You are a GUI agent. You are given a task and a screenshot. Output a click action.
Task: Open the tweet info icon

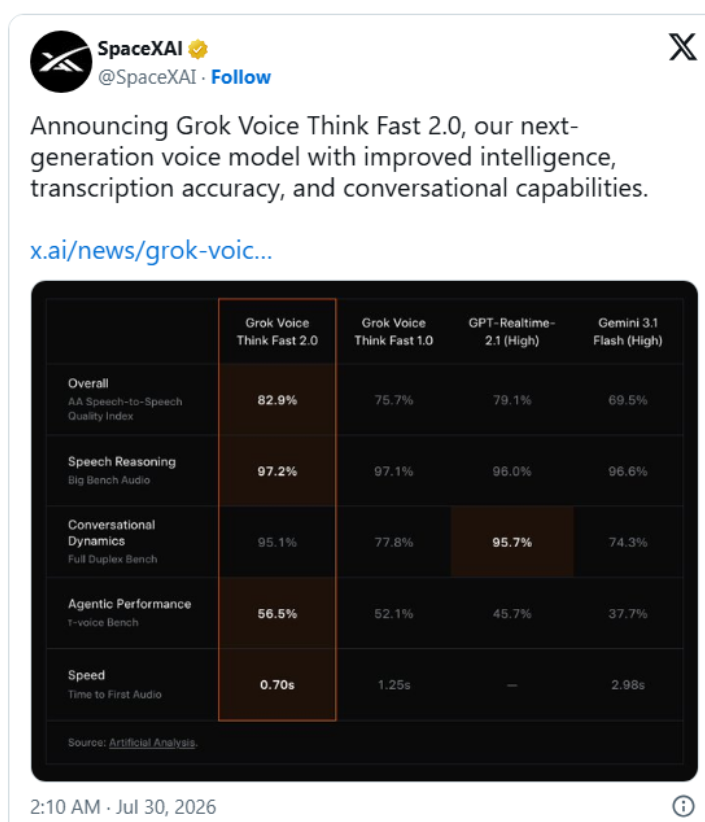point(683,805)
